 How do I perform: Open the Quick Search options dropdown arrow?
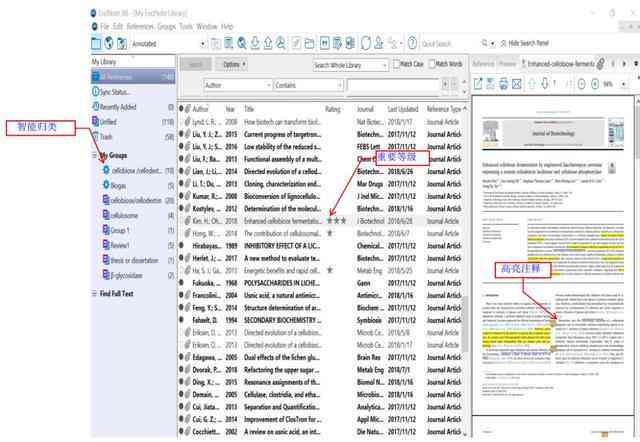tap(493, 43)
